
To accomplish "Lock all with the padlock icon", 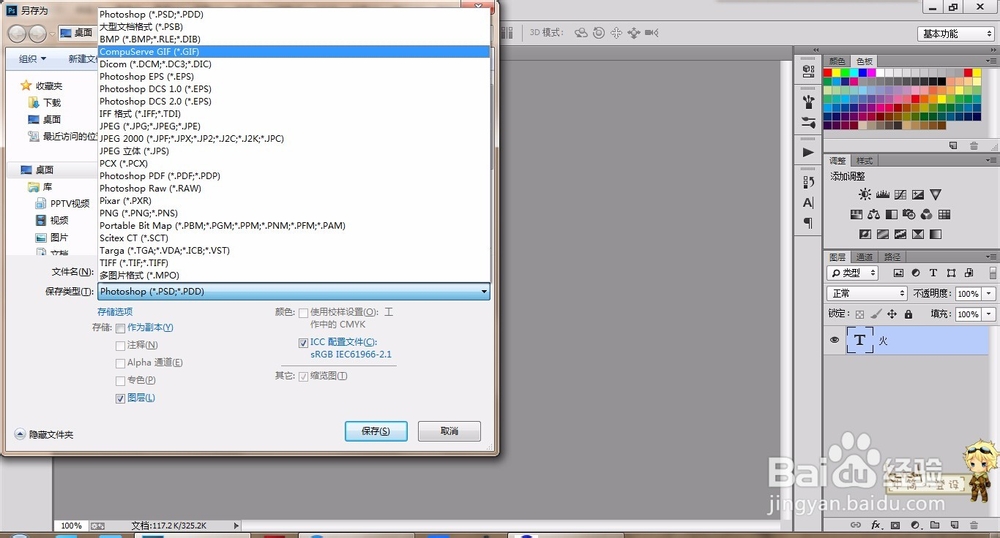I will pyautogui.click(x=908, y=314).
